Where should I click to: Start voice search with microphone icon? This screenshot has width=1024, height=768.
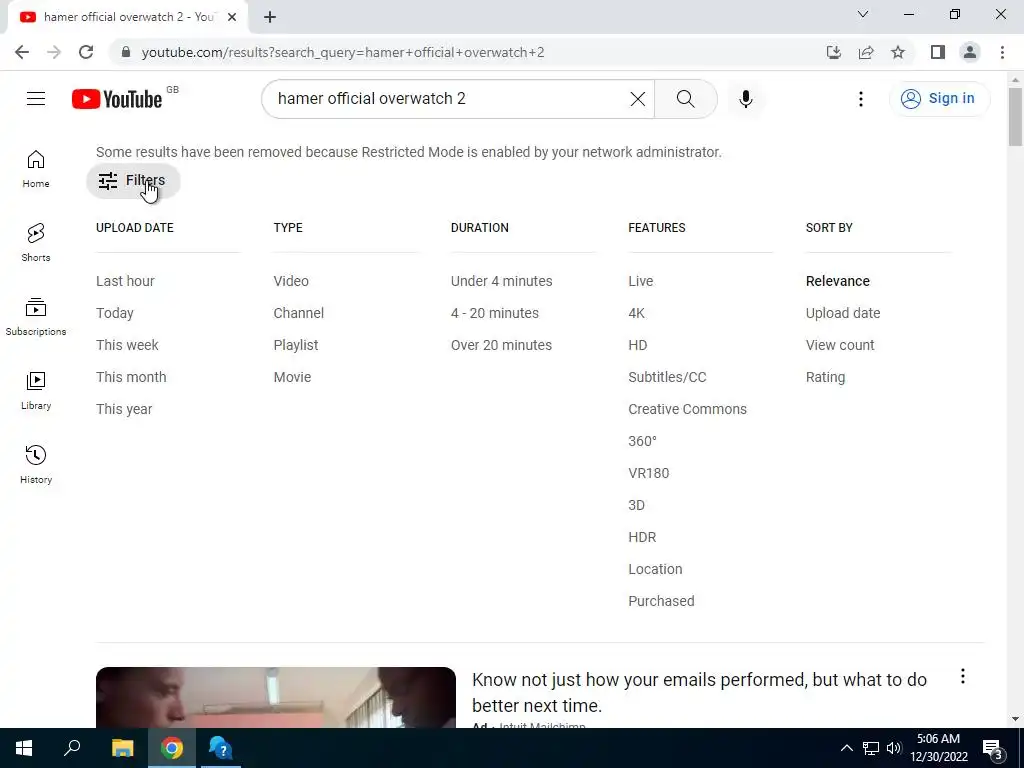click(x=745, y=99)
